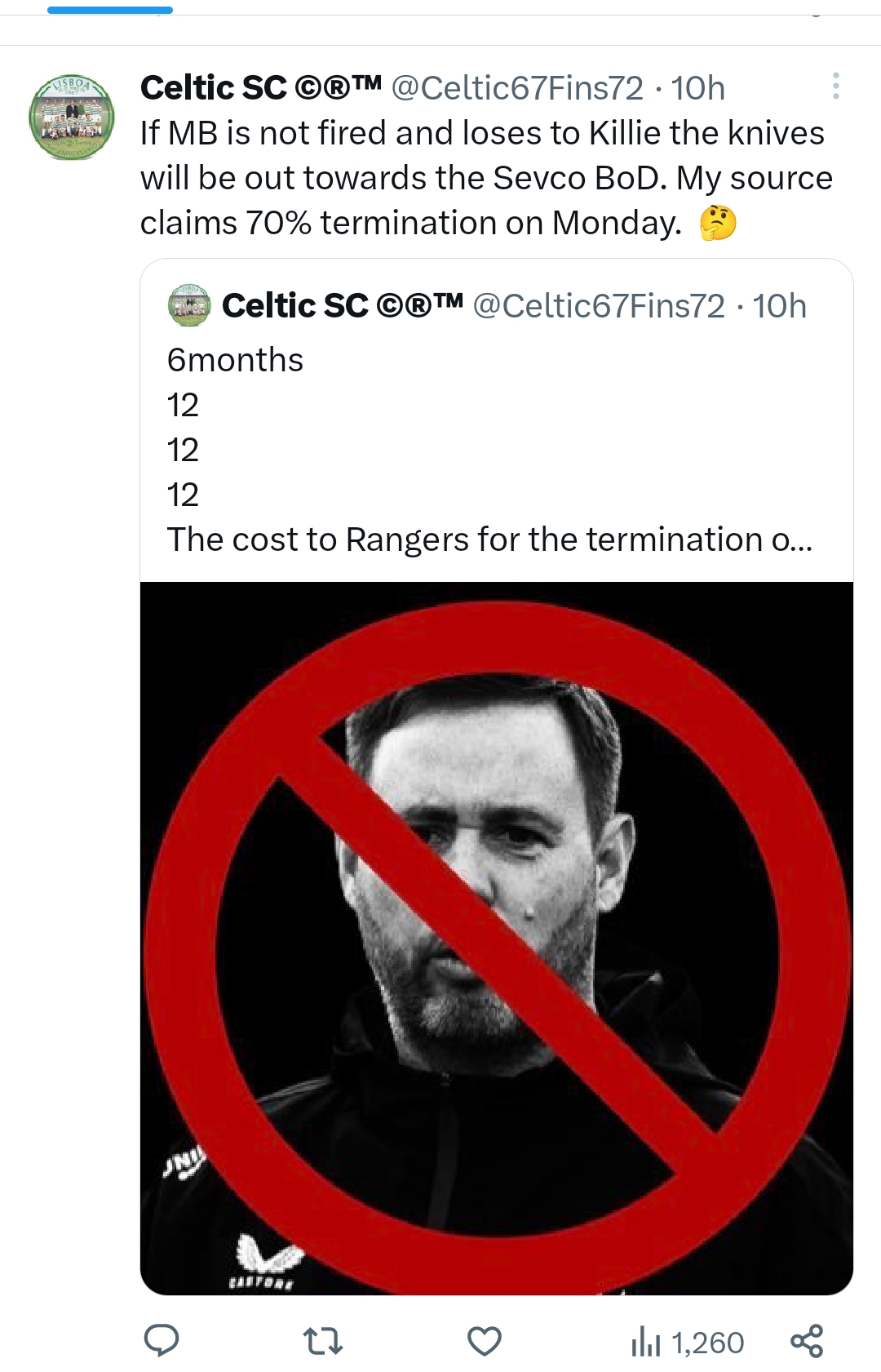This screenshot has width=881, height=1372.
Task: Retweet the post about MB termination
Action: coord(322,1341)
